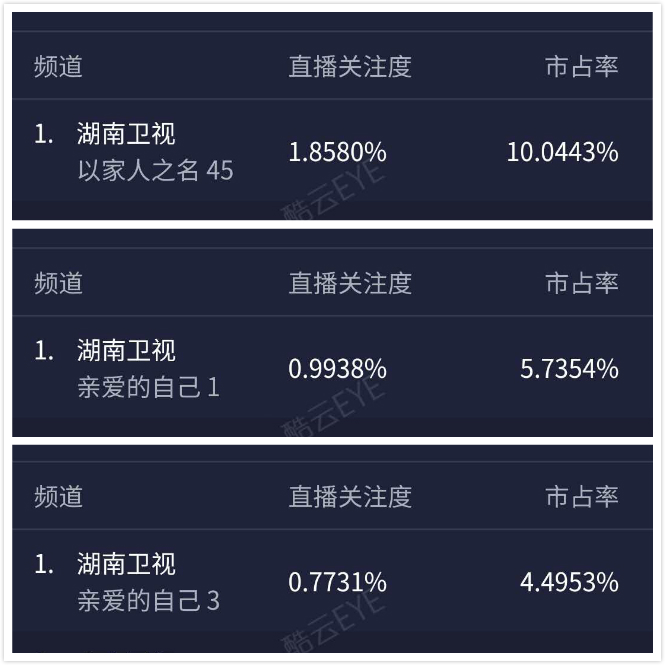This screenshot has width=665, height=665.
Task: Select 湖南卫视 channel airing 亲爱的自己 3
Action: click(126, 564)
